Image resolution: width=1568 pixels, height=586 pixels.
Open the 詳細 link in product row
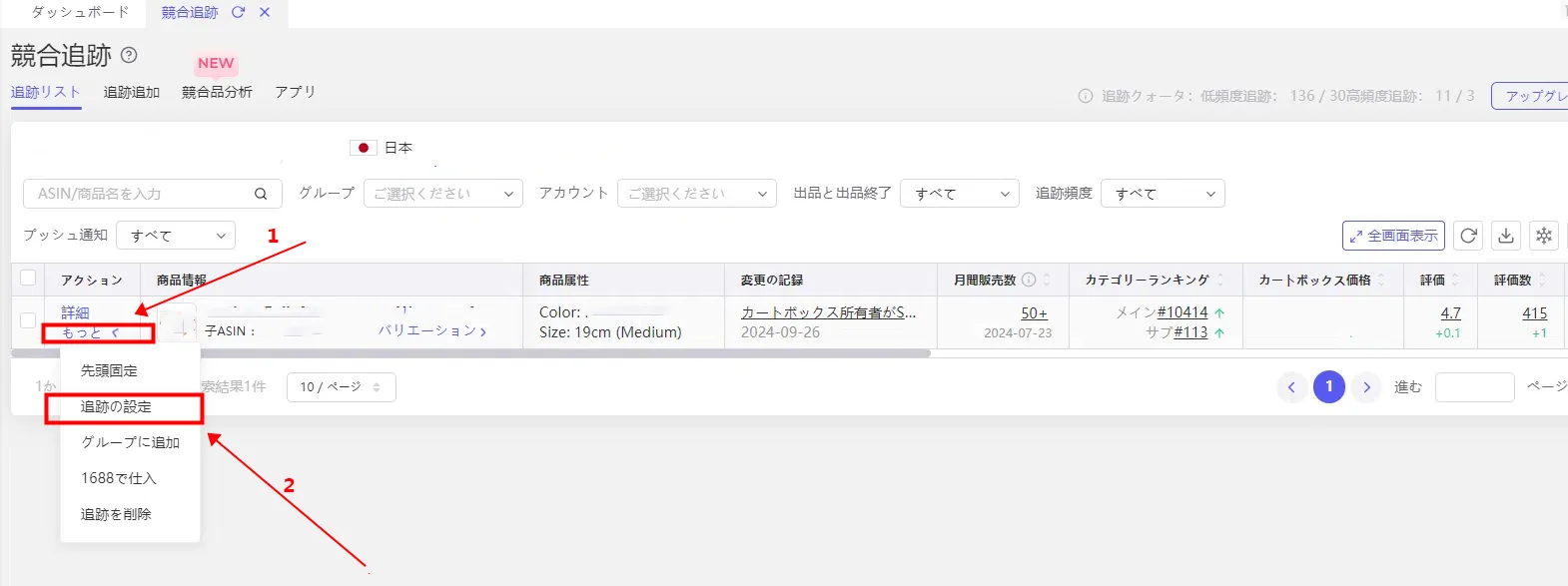click(75, 312)
